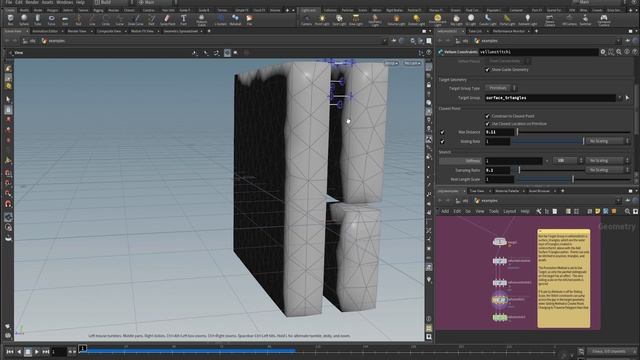Open the Sliding Rate No Scaling dropdown
640x360 pixels.
click(608, 141)
